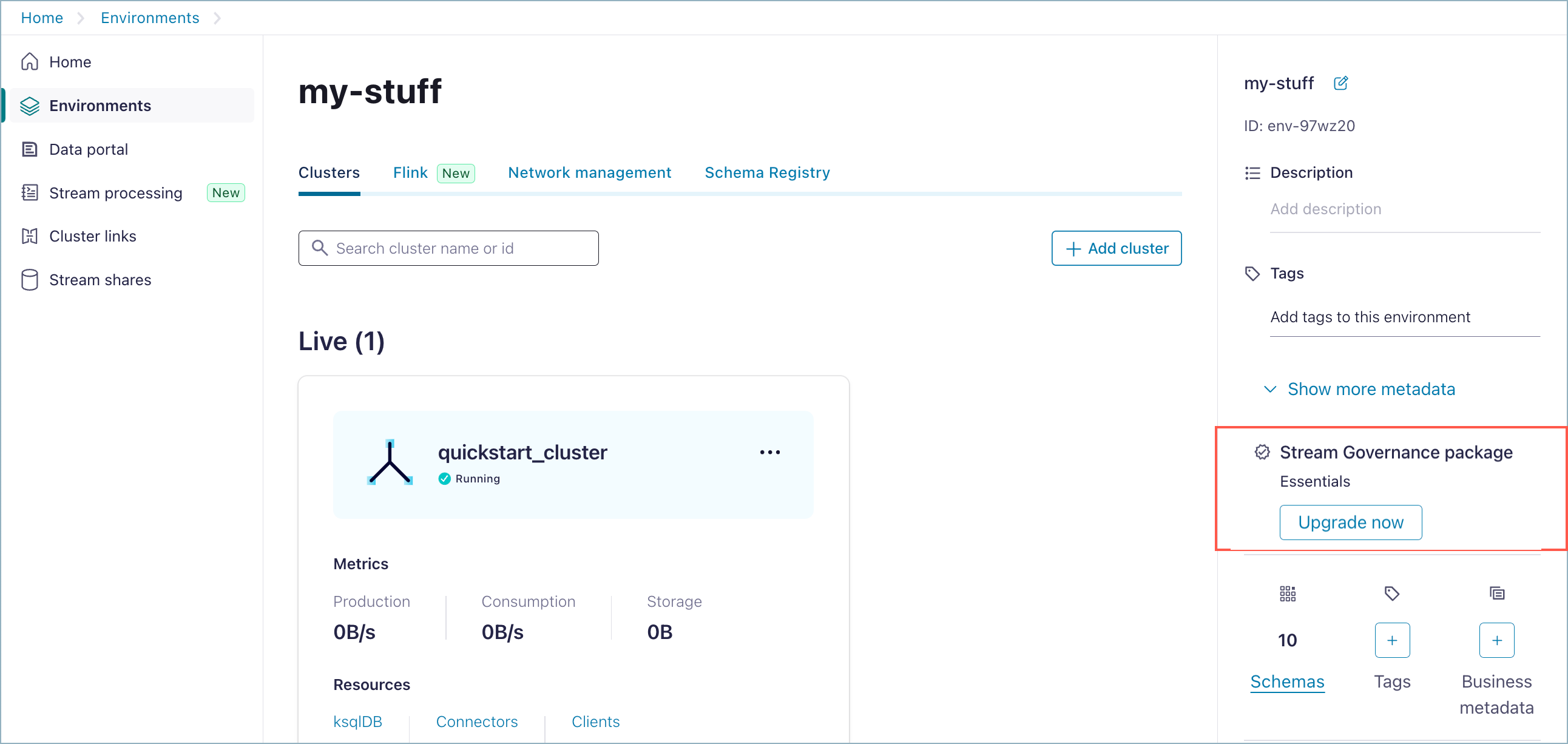
Task: Switch to the Schema Registry tab
Action: point(767,172)
